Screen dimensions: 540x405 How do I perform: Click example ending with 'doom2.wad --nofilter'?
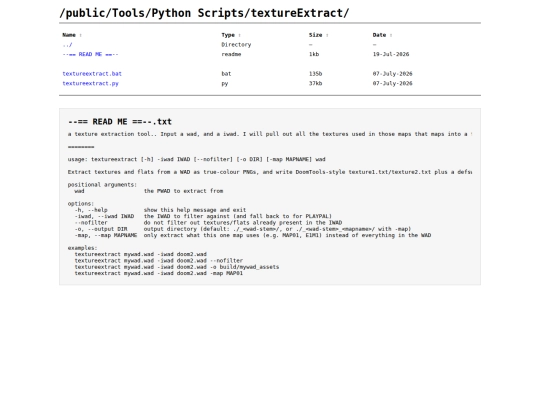tap(159, 261)
